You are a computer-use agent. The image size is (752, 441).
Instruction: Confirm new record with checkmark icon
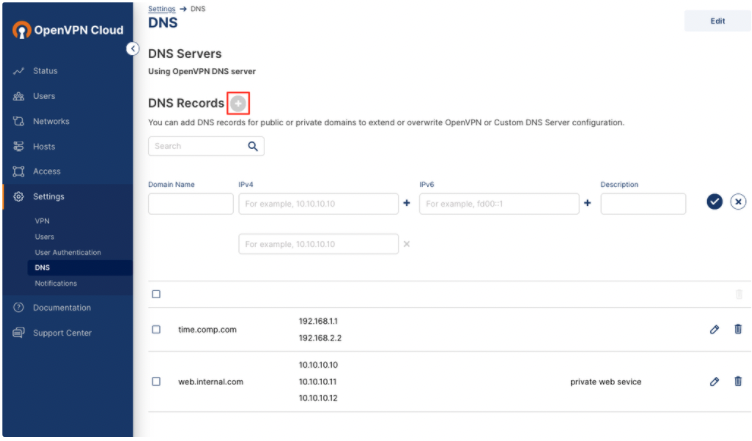pyautogui.click(x=714, y=202)
